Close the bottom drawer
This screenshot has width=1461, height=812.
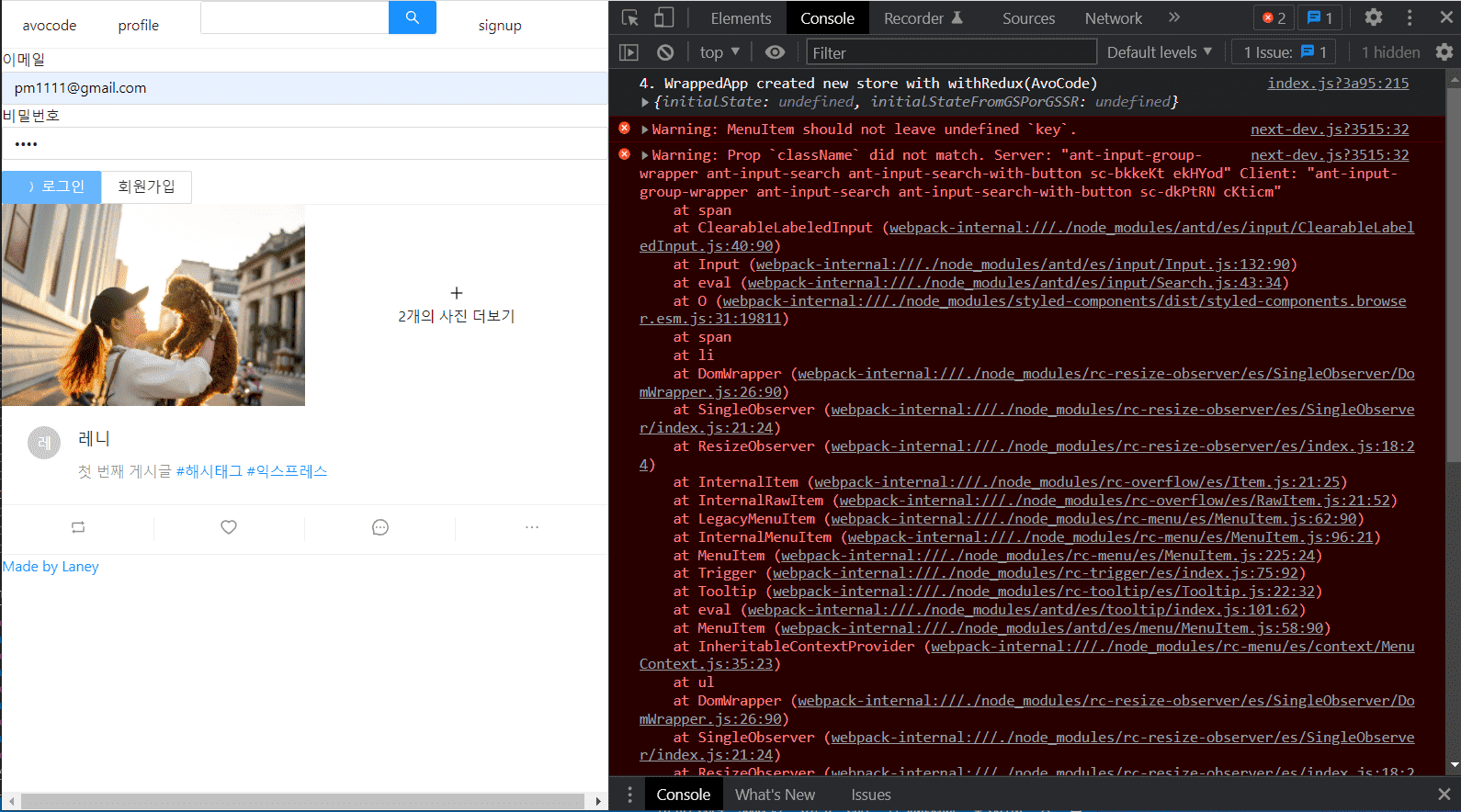click(1444, 795)
